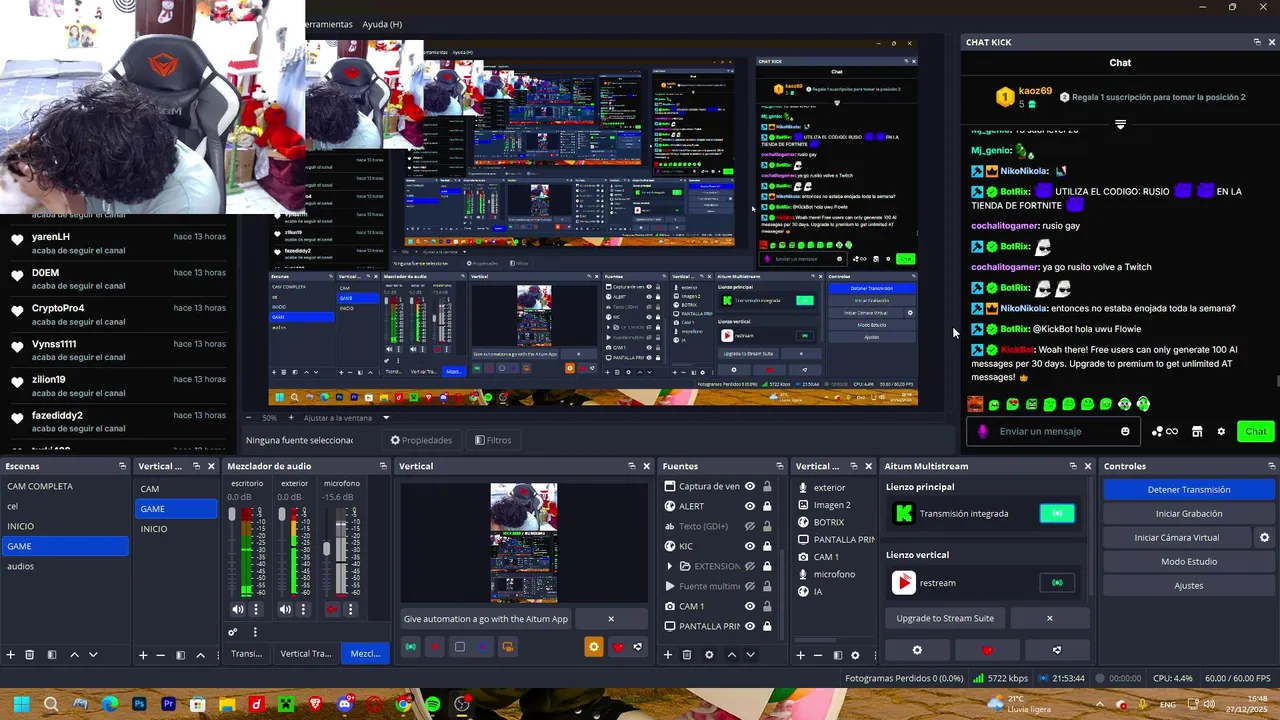Mute the exterior audio channel

click(x=285, y=609)
